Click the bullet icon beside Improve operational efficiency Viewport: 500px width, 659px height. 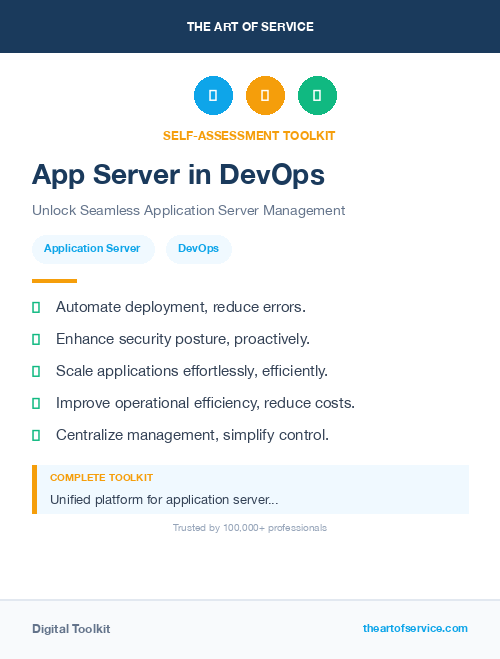tap(36, 403)
